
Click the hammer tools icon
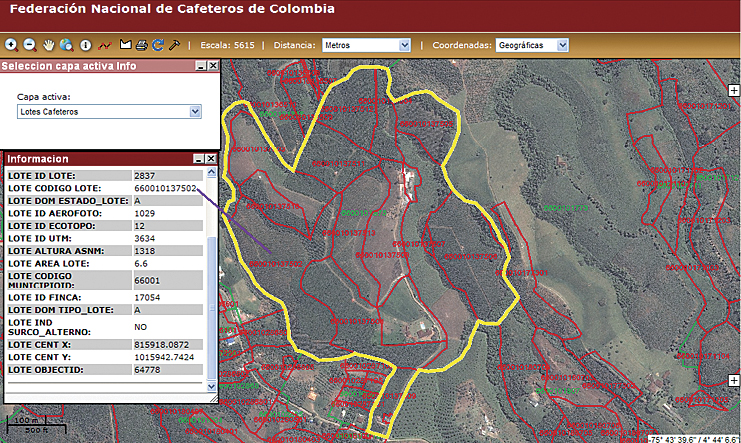[174, 45]
